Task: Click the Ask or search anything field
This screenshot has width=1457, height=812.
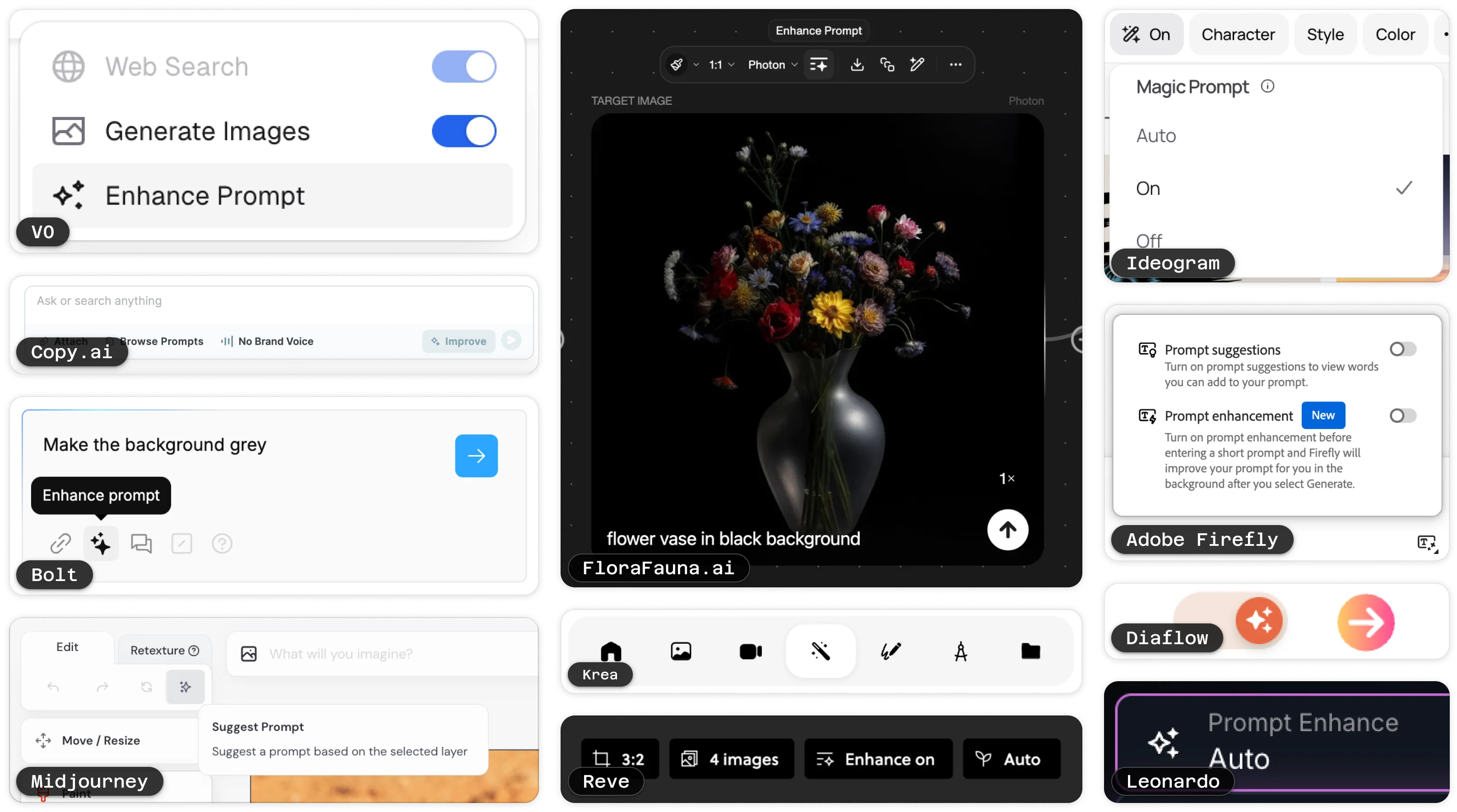Action: coord(277,301)
